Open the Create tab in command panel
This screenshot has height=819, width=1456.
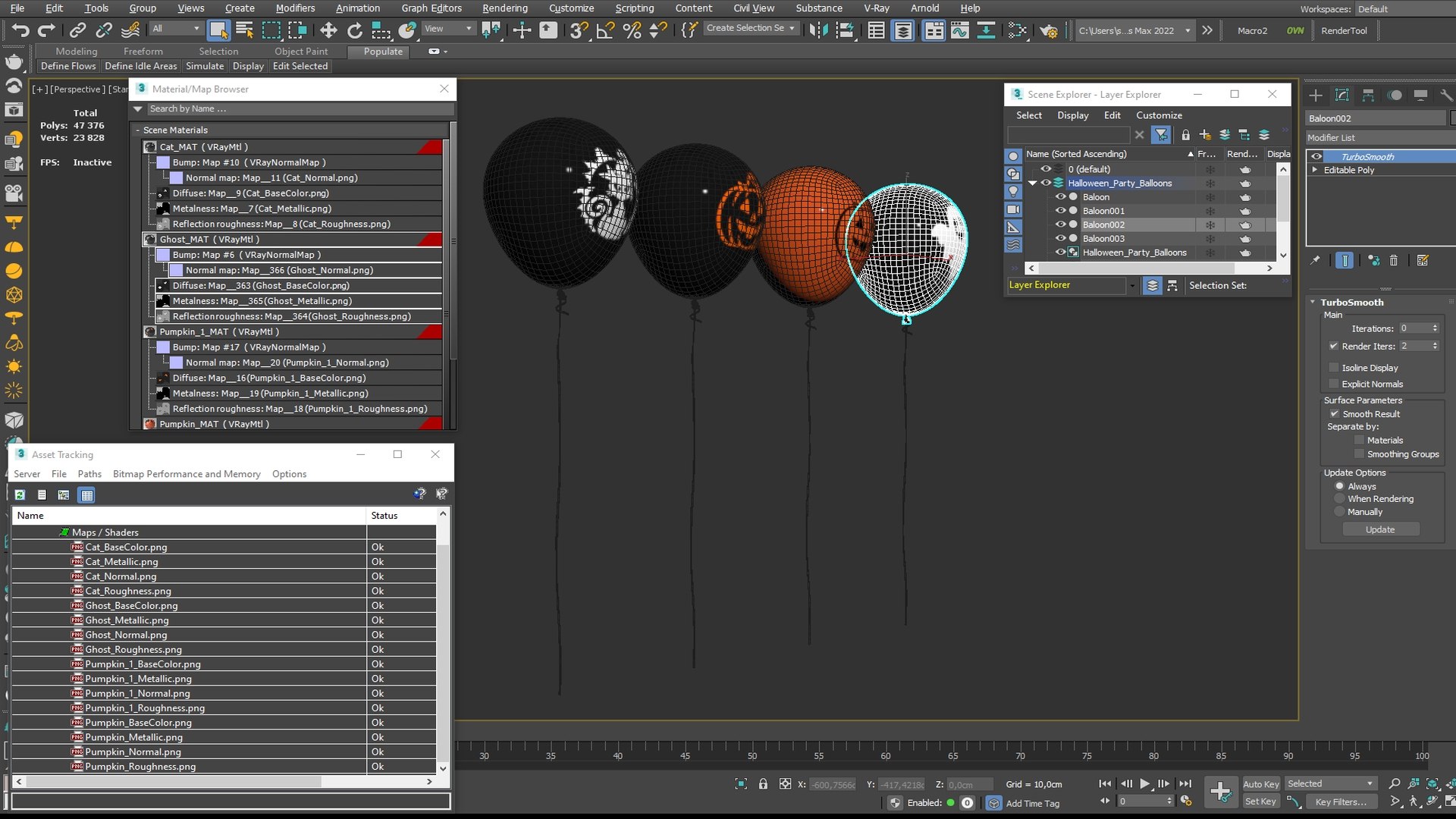point(1316,95)
